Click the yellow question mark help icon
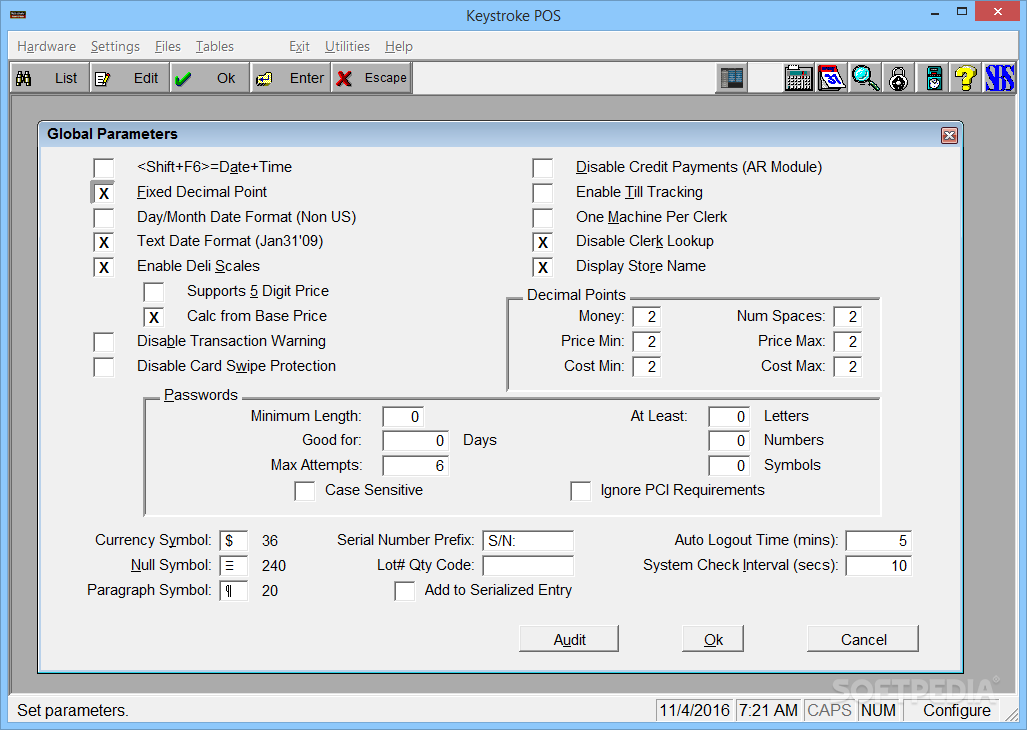 tap(965, 78)
